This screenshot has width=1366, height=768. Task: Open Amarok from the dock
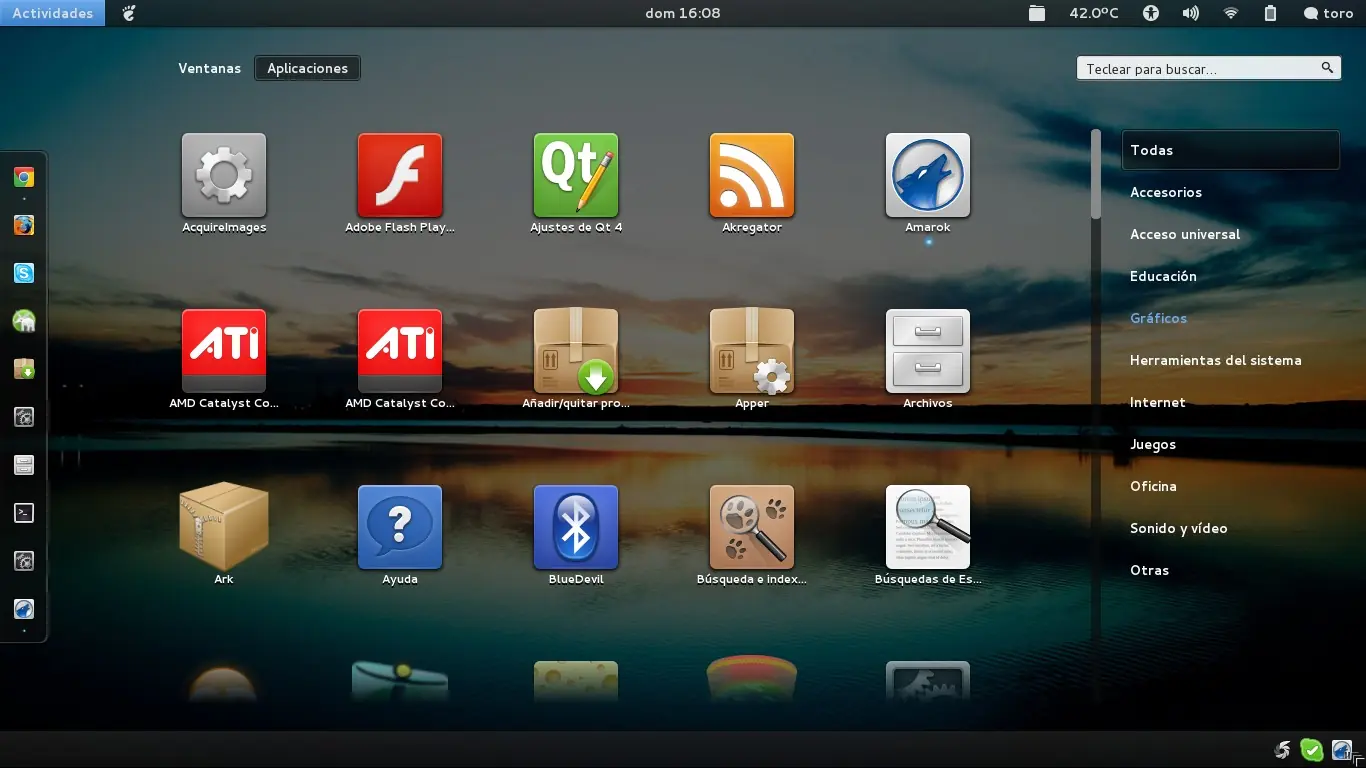[x=24, y=609]
